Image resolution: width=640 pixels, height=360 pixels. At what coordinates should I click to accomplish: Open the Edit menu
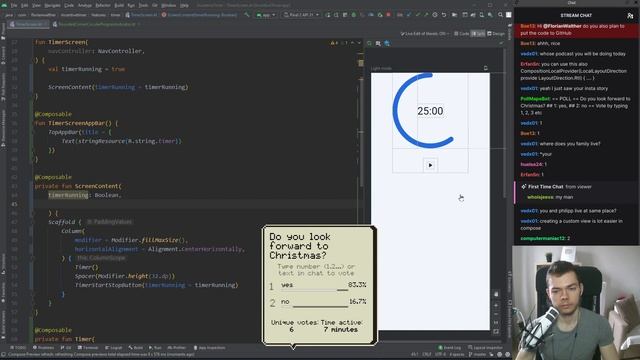click(24, 5)
